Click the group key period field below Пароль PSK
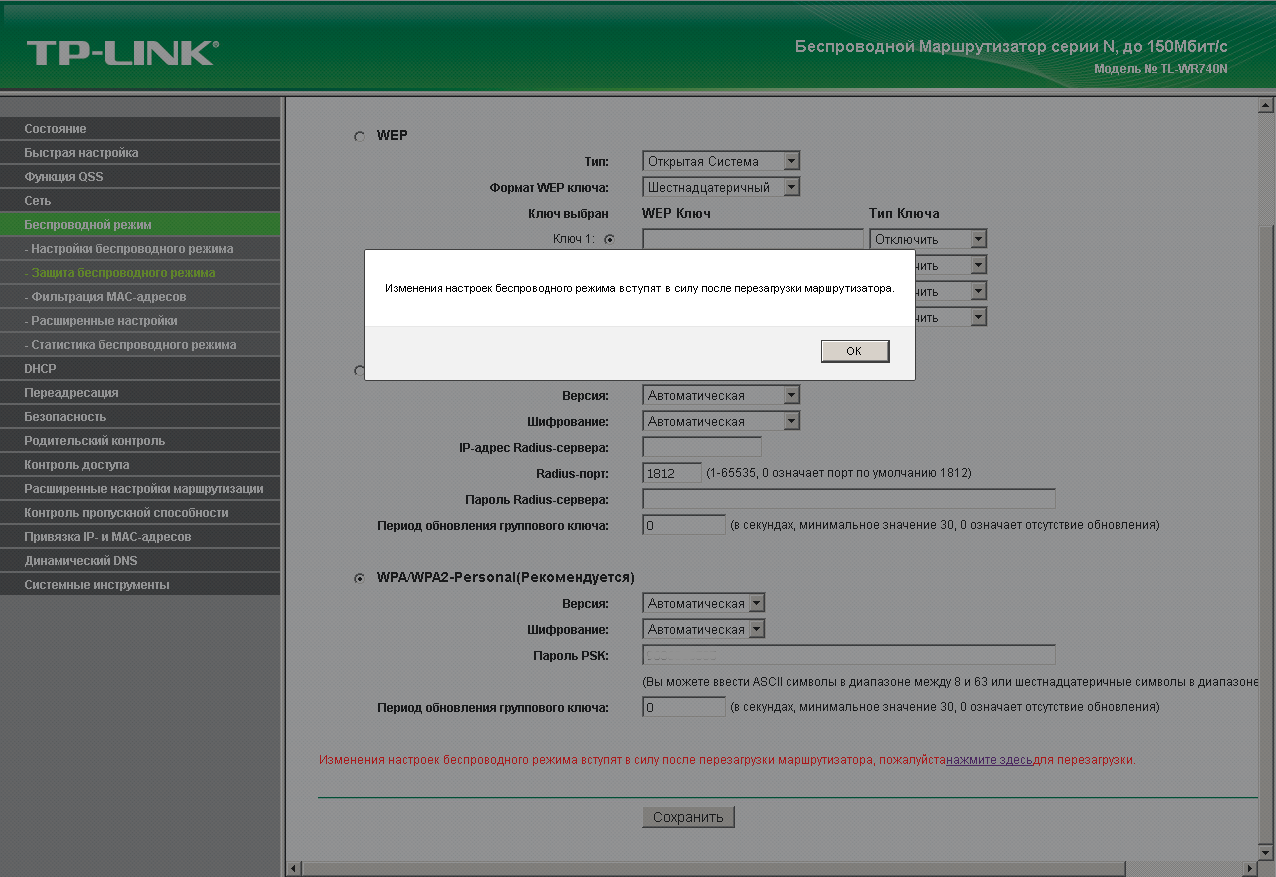 pyautogui.click(x=684, y=707)
